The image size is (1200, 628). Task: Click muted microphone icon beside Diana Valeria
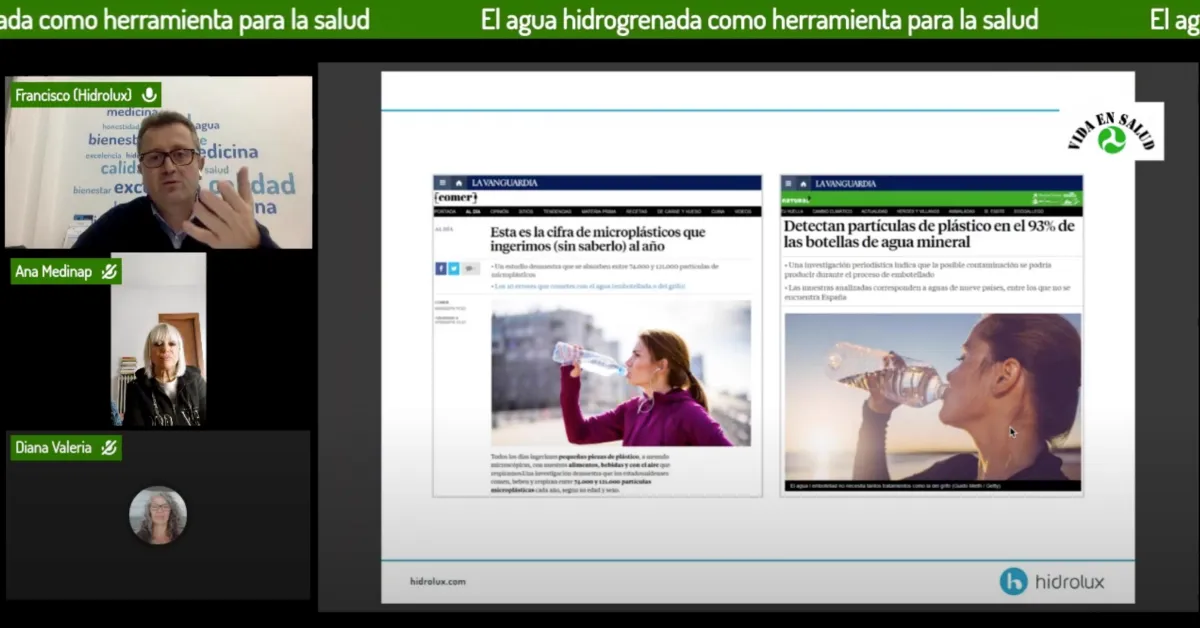[109, 447]
